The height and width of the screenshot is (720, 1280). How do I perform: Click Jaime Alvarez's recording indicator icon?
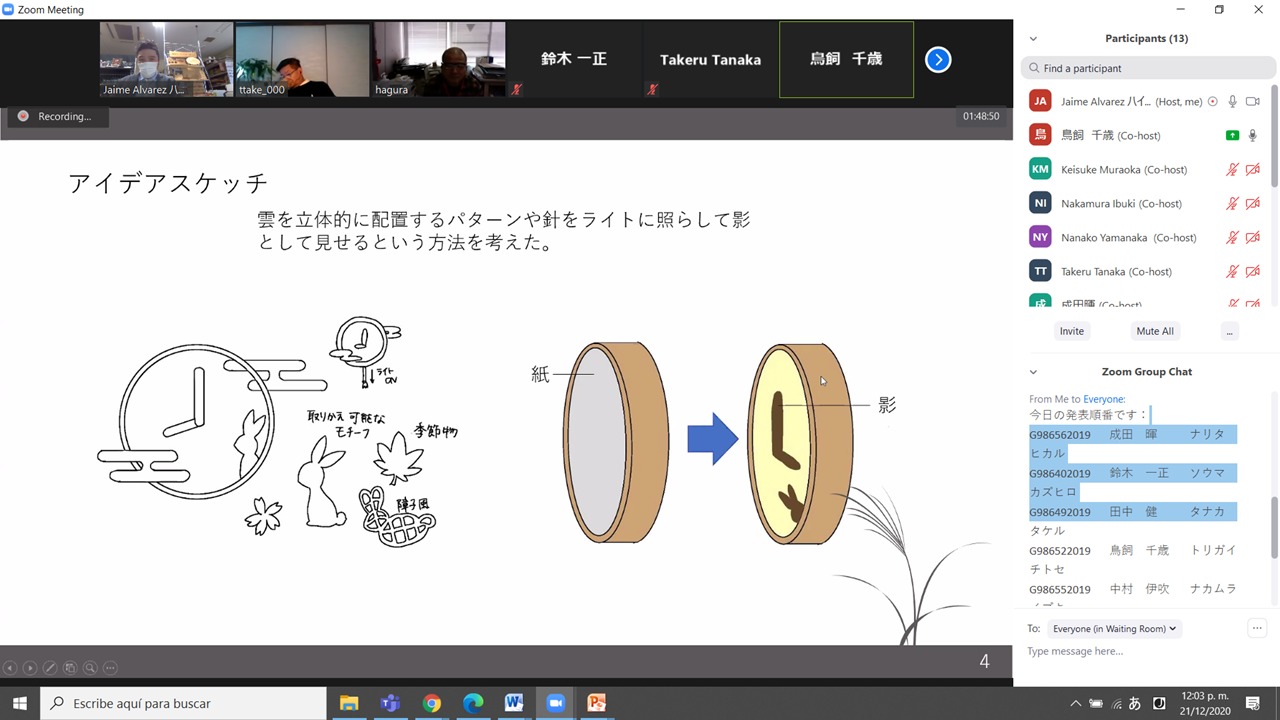pos(1213,101)
